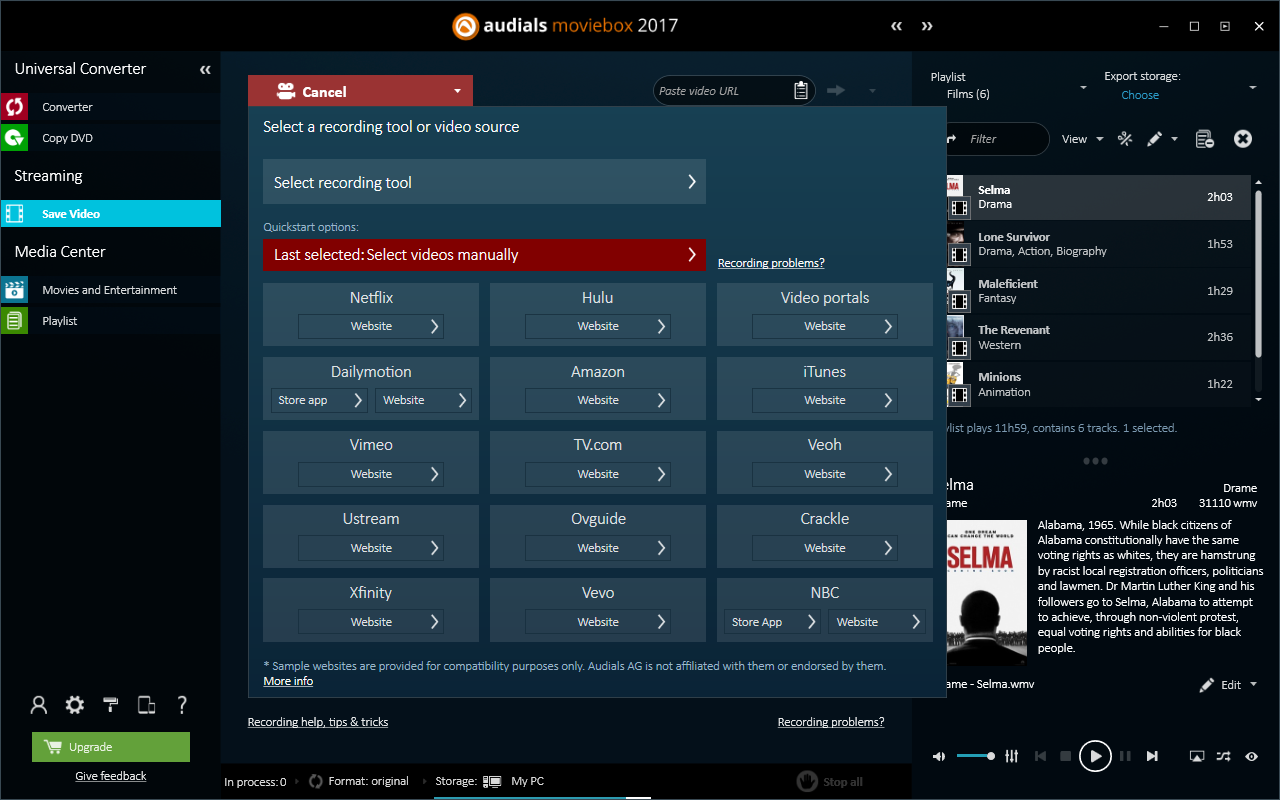Adjust the player volume slider
Screen dimensions: 1280x800
point(975,757)
